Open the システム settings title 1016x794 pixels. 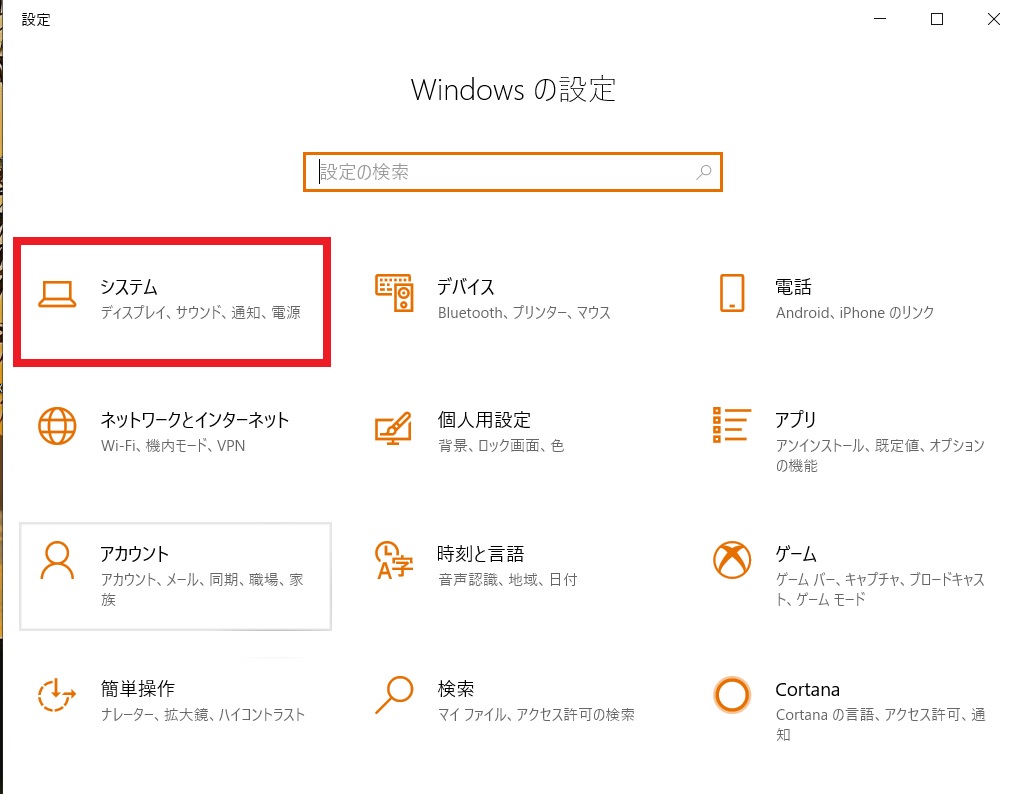128,287
